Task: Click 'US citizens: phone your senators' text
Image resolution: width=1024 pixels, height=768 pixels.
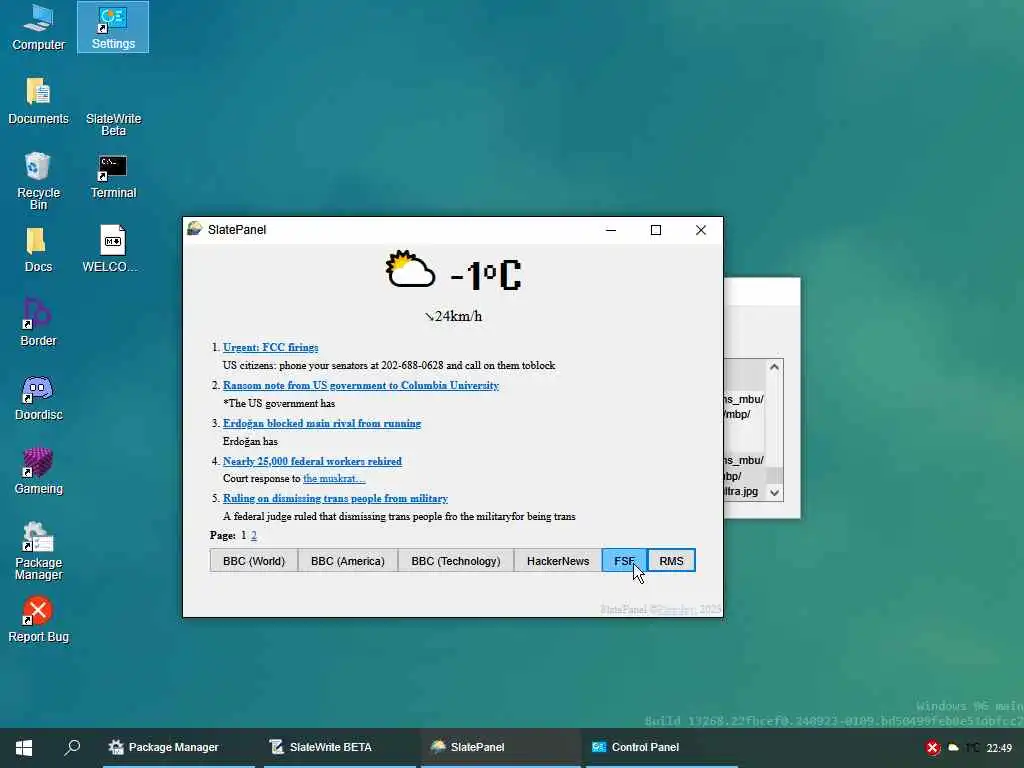Action: coord(389,366)
